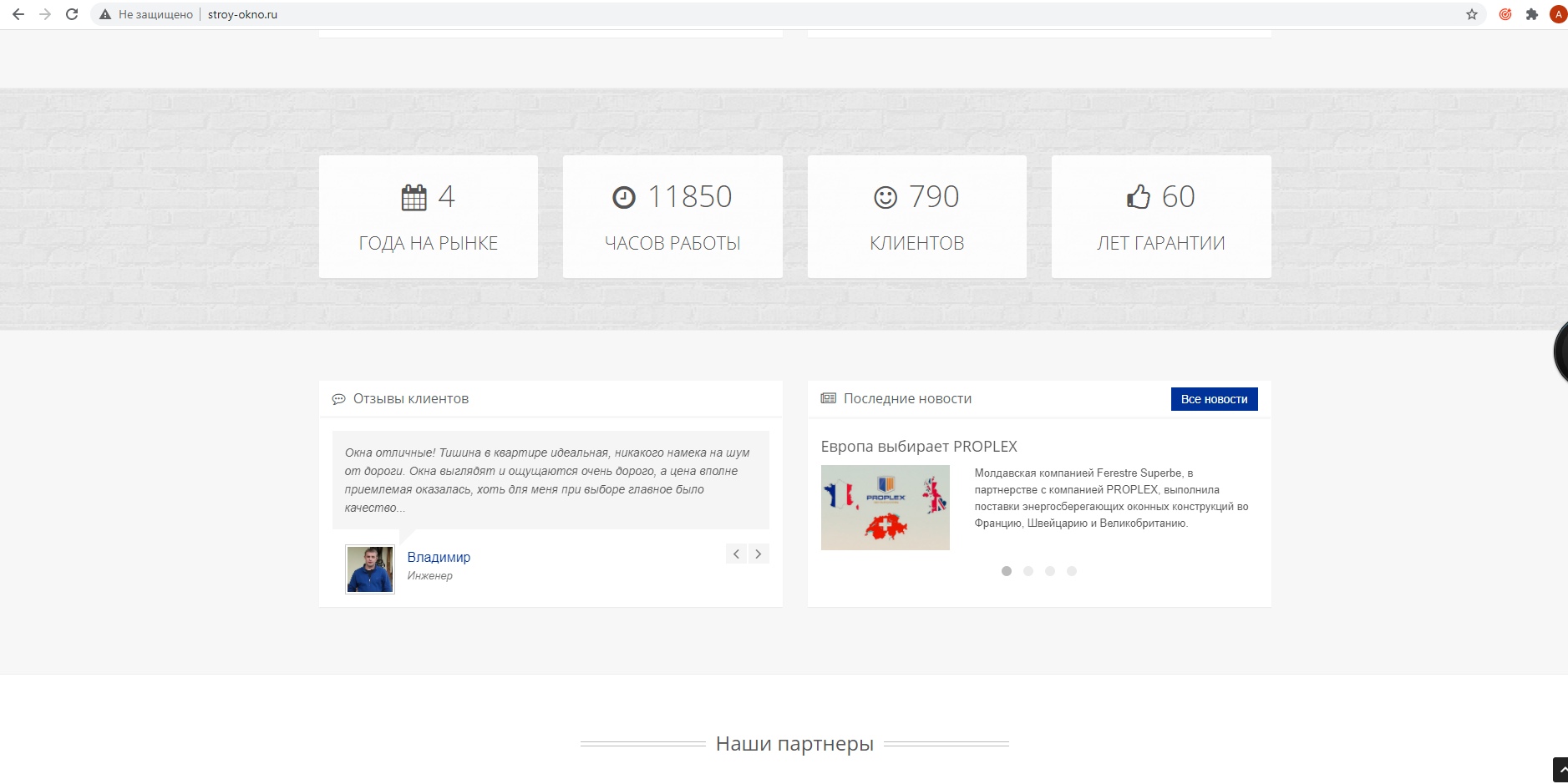The image size is (1568, 784).
Task: Click the calendar icon next to 4
Action: (414, 197)
